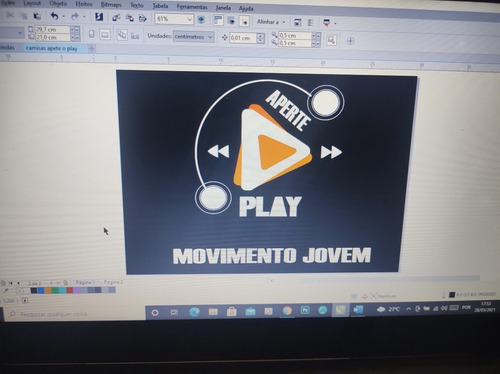Click the Redo arrow icon
The width and height of the screenshot is (500, 374).
click(75, 16)
